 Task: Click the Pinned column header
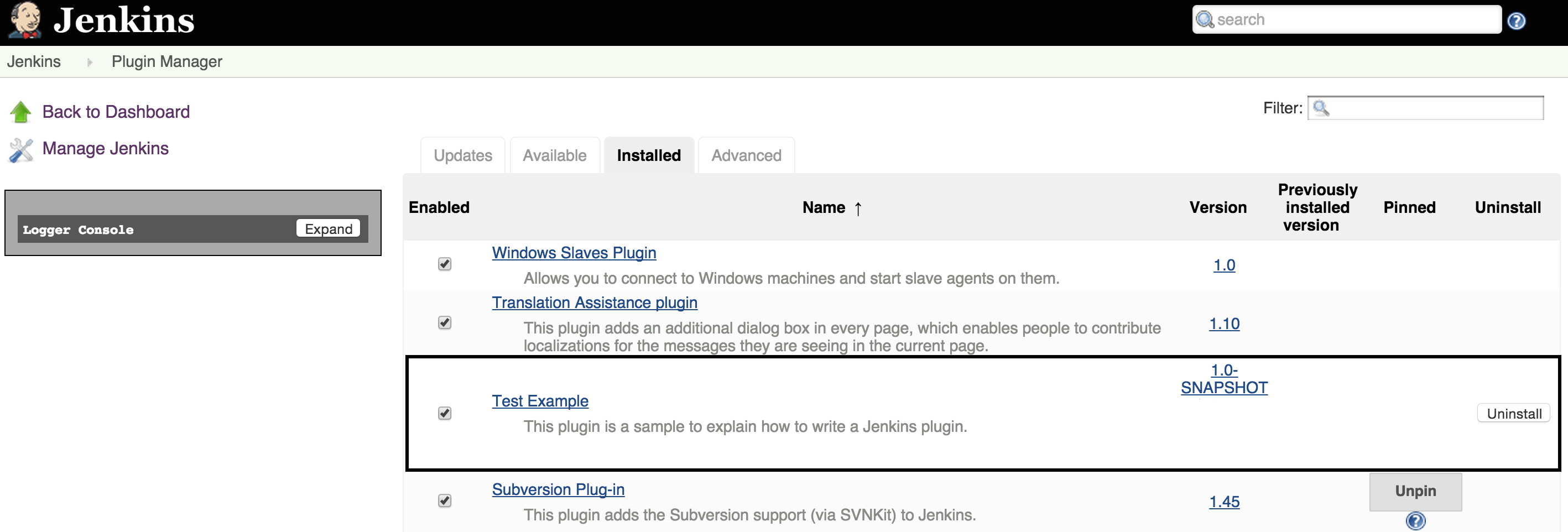tap(1409, 207)
